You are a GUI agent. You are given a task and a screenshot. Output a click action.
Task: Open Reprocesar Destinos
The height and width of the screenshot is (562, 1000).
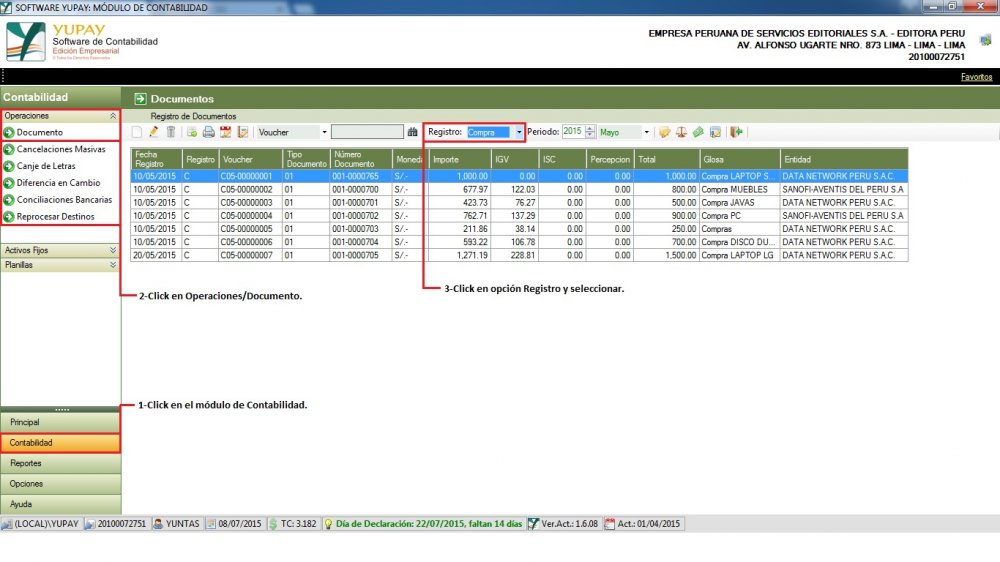pyautogui.click(x=55, y=217)
